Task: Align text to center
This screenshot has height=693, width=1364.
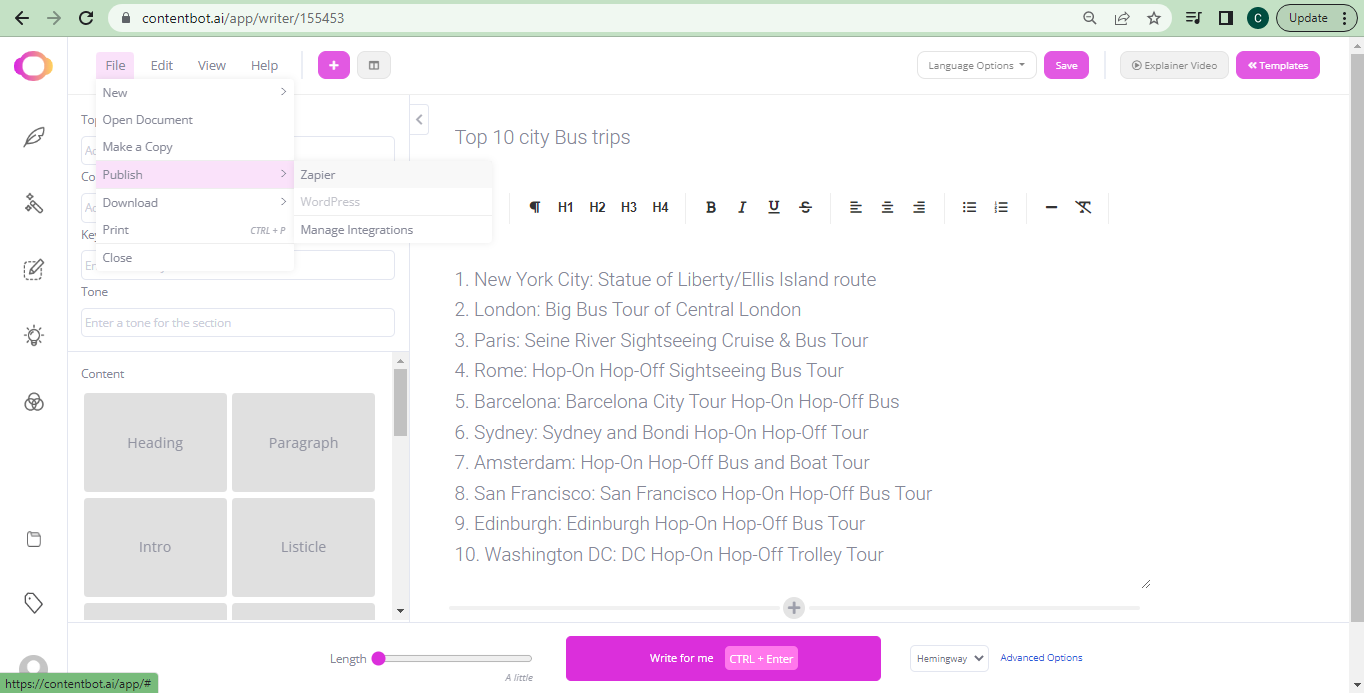Action: click(887, 207)
